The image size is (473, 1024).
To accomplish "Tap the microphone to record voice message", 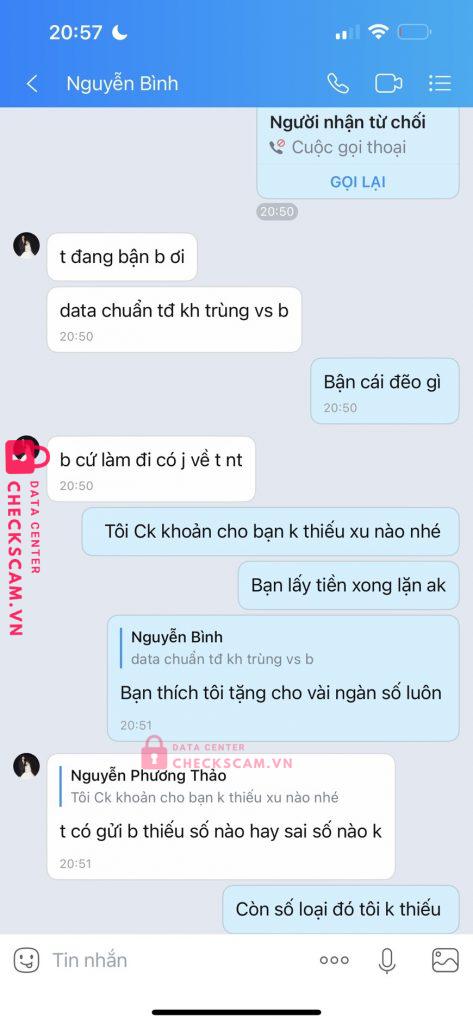I will (387, 960).
